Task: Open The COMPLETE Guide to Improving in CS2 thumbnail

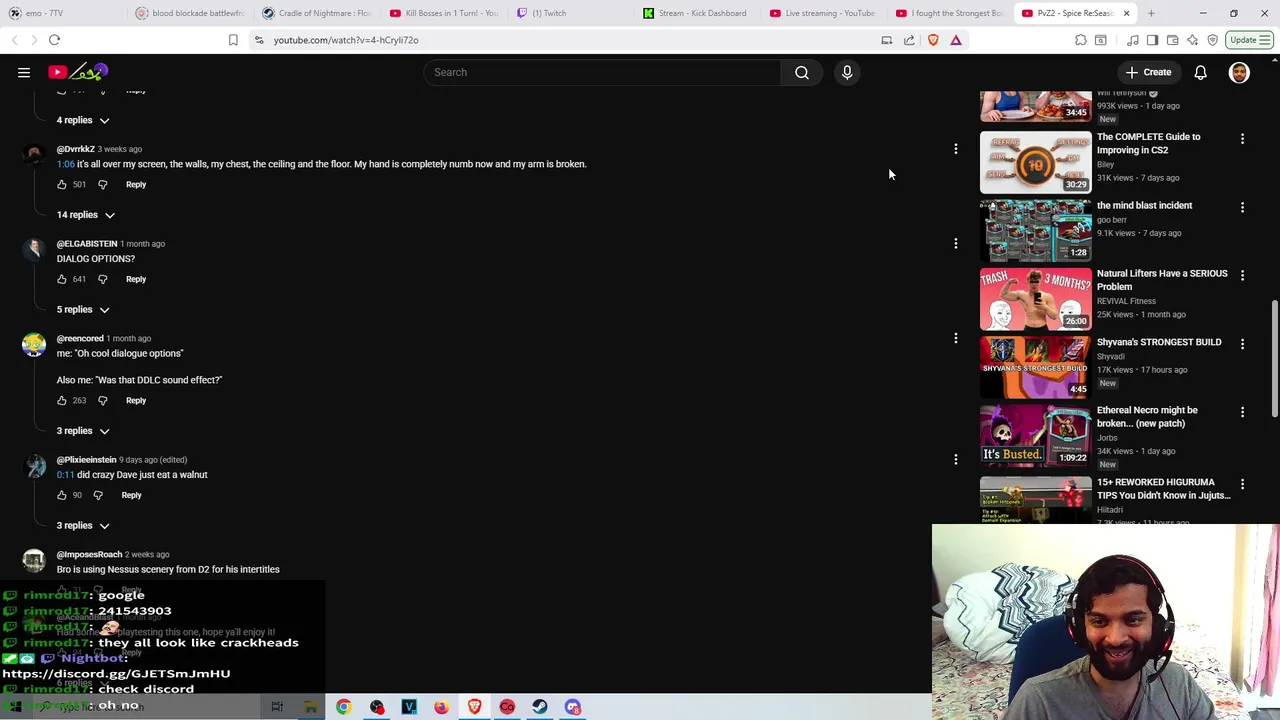Action: tap(1035, 162)
